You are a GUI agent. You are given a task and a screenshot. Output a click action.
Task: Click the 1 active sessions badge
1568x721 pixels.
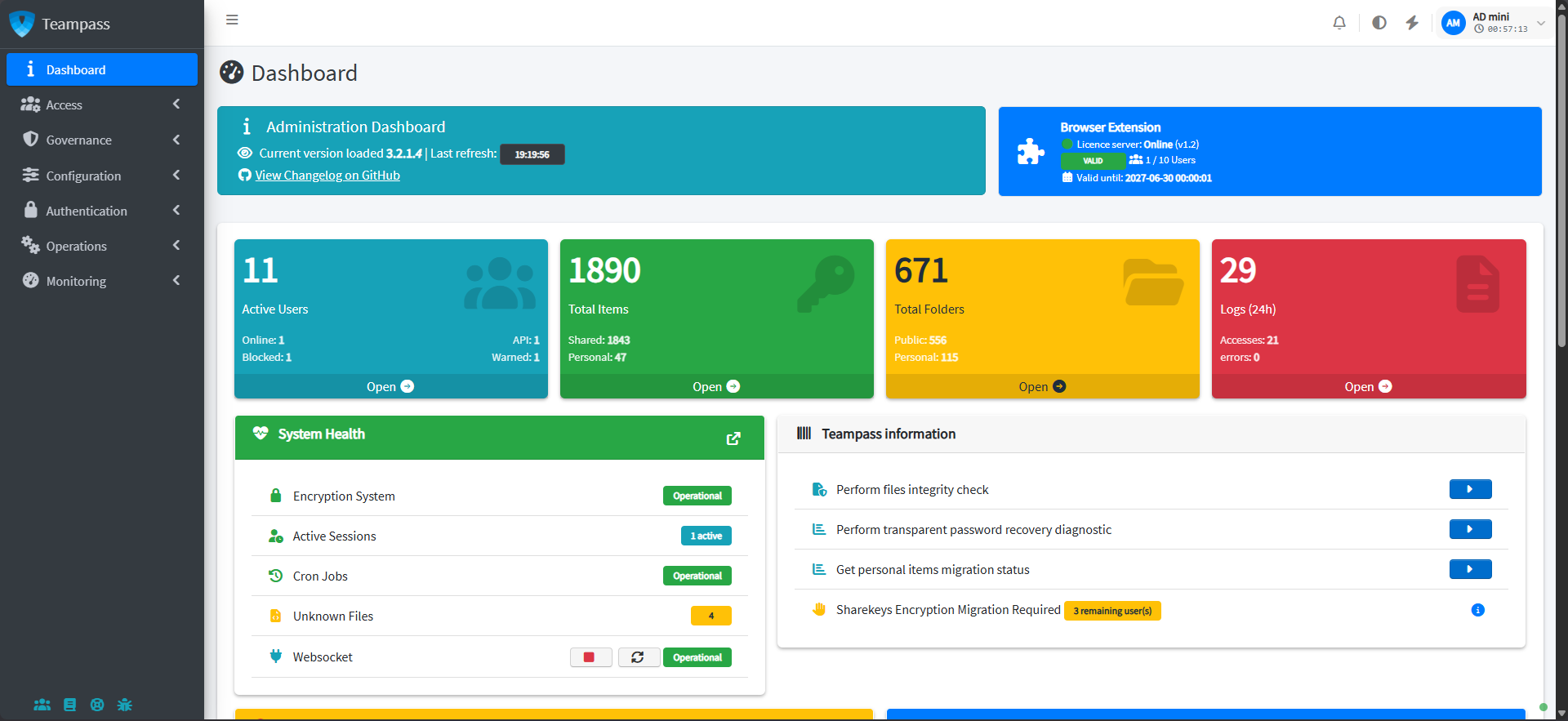pyautogui.click(x=706, y=536)
